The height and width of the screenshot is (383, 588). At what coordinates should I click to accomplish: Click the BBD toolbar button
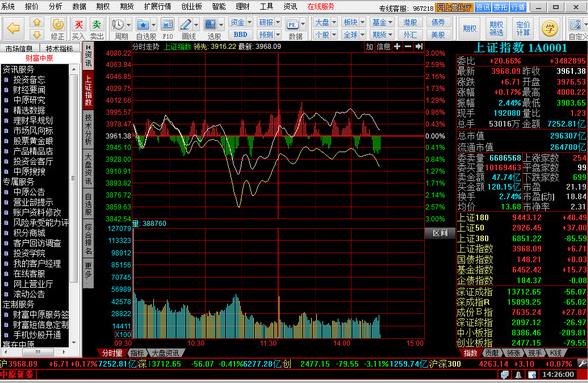(240, 35)
